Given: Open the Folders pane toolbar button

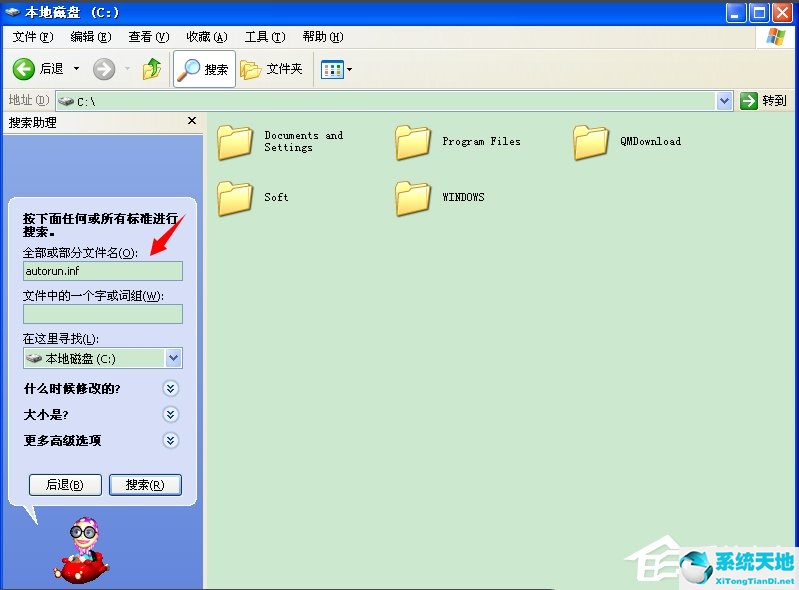Looking at the screenshot, I should [271, 69].
